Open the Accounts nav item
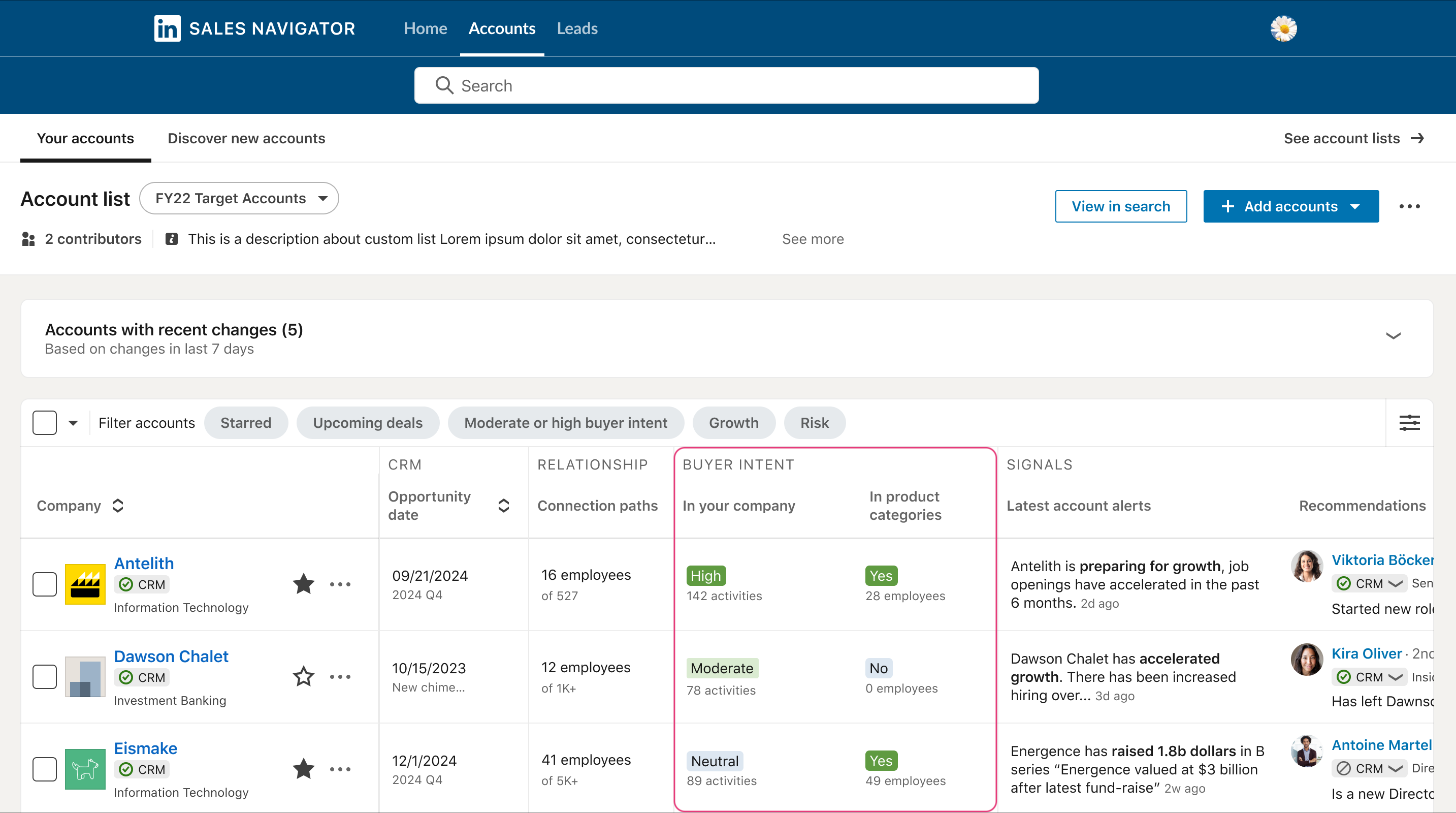 [502, 28]
